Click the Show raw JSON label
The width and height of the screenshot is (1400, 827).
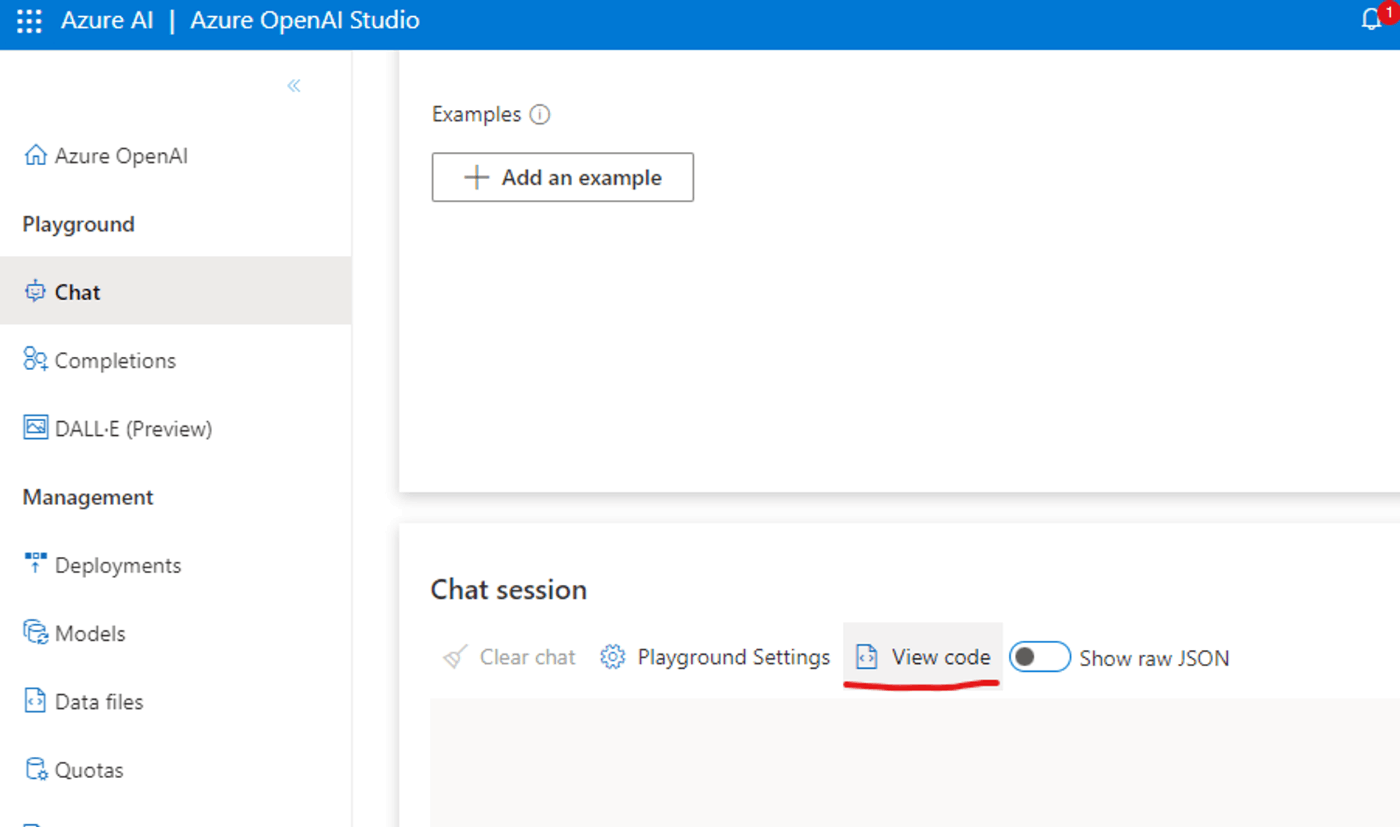1154,658
